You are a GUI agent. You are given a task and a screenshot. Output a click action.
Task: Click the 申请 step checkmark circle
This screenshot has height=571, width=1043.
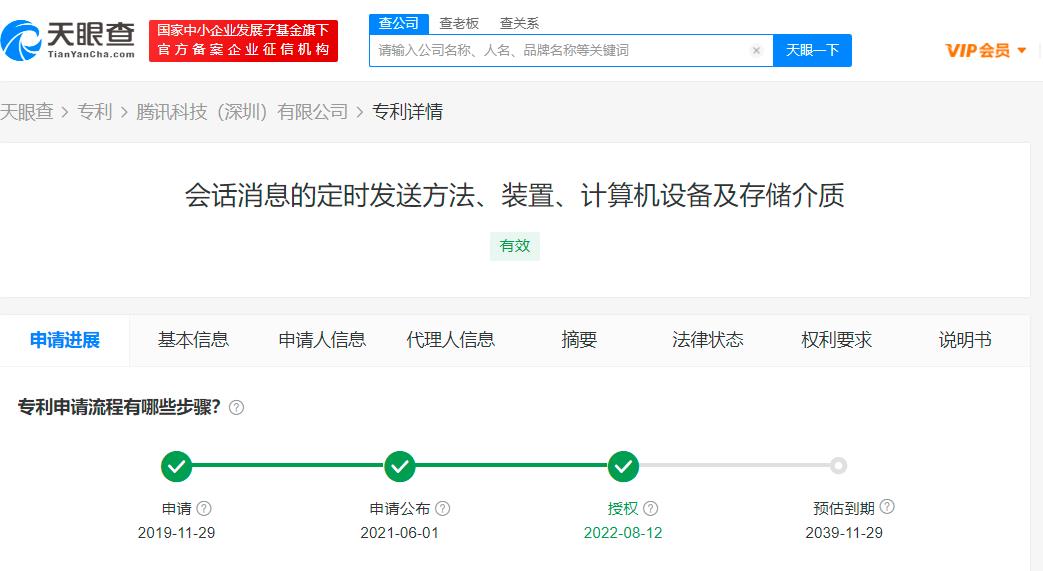point(176,467)
